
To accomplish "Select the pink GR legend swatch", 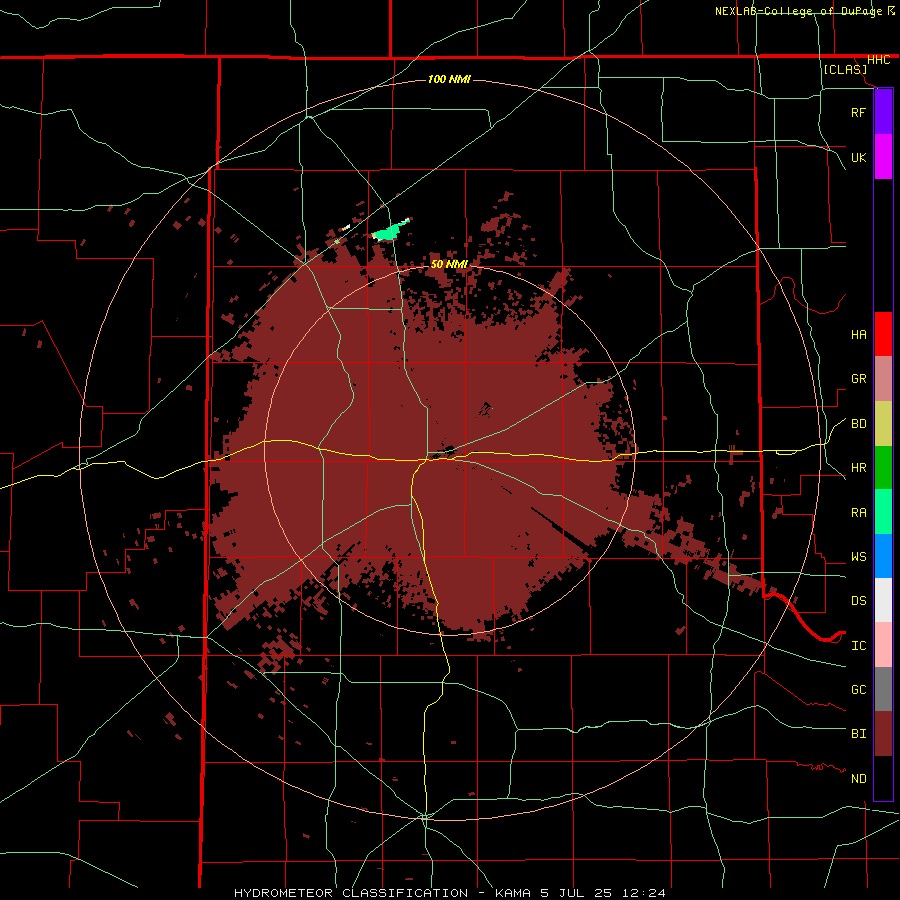I will (x=883, y=379).
